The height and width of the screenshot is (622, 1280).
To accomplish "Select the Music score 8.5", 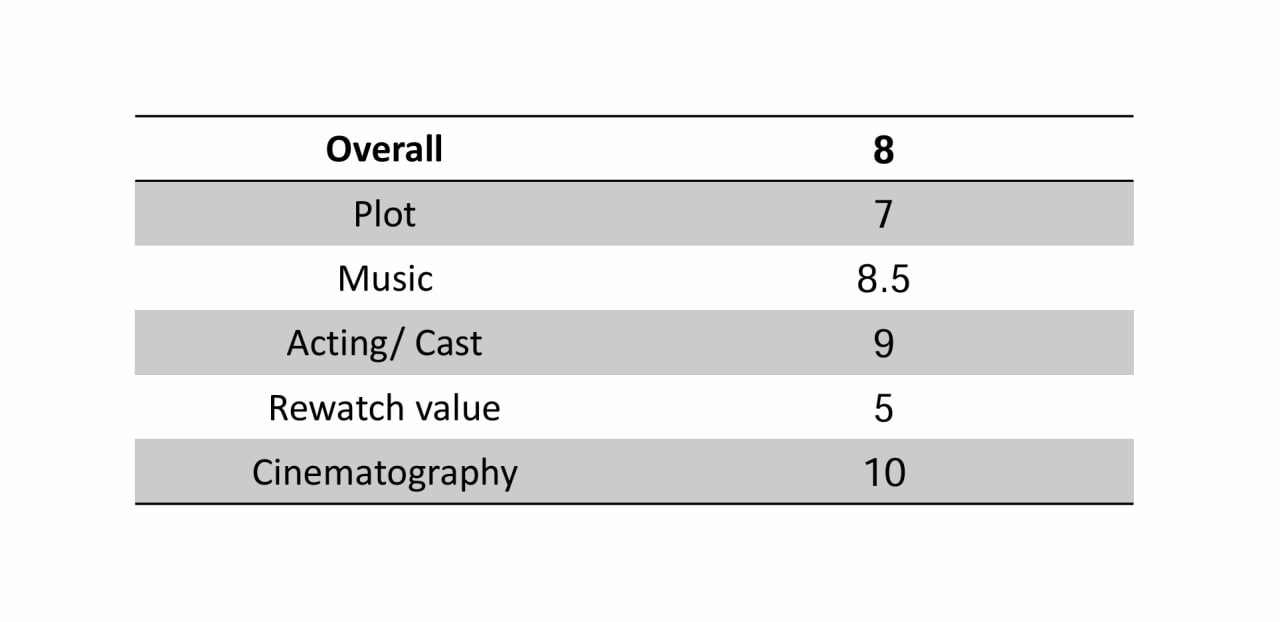I will tap(883, 279).
